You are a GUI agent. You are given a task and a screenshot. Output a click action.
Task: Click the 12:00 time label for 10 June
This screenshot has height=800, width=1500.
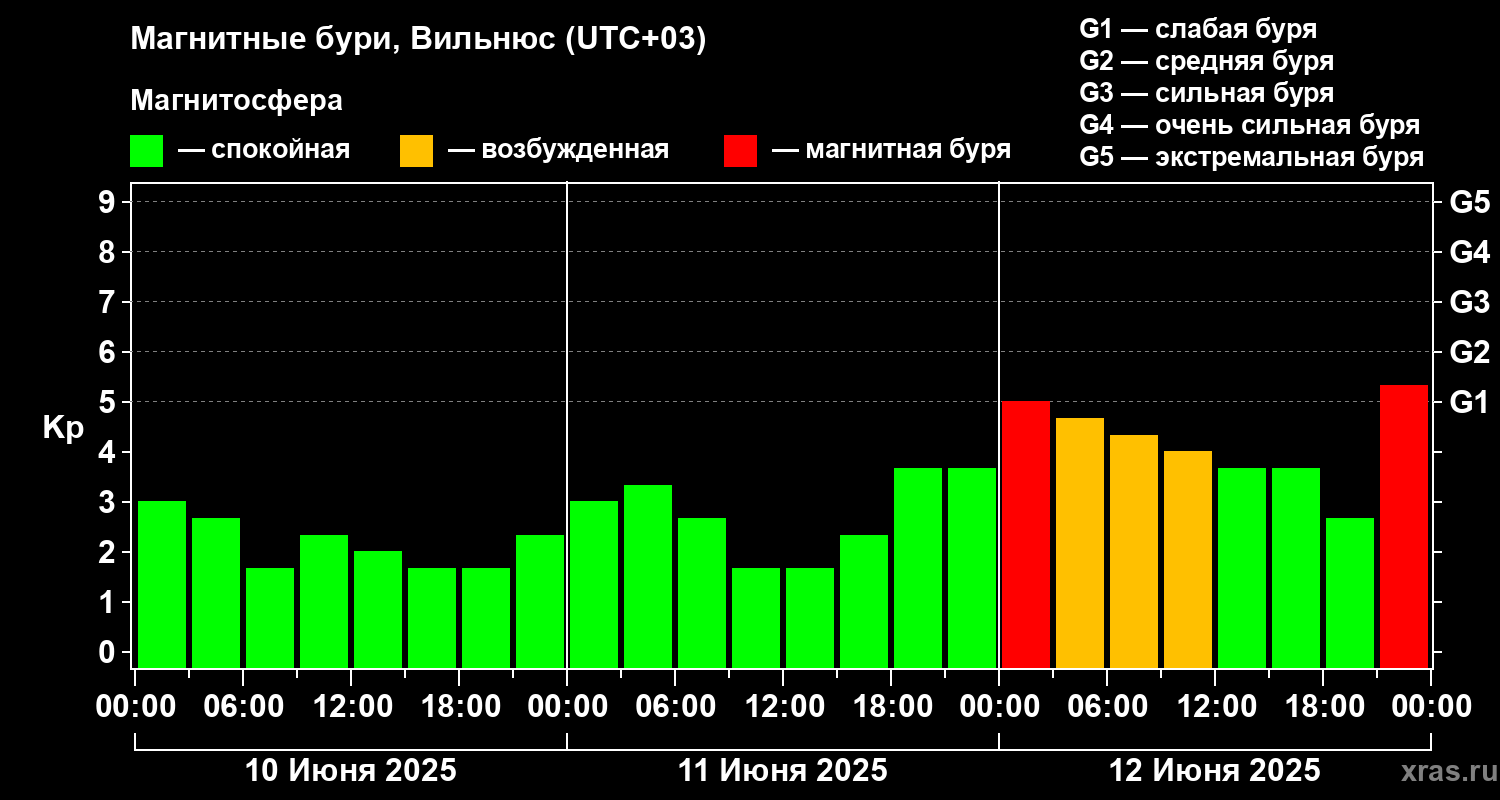[351, 706]
